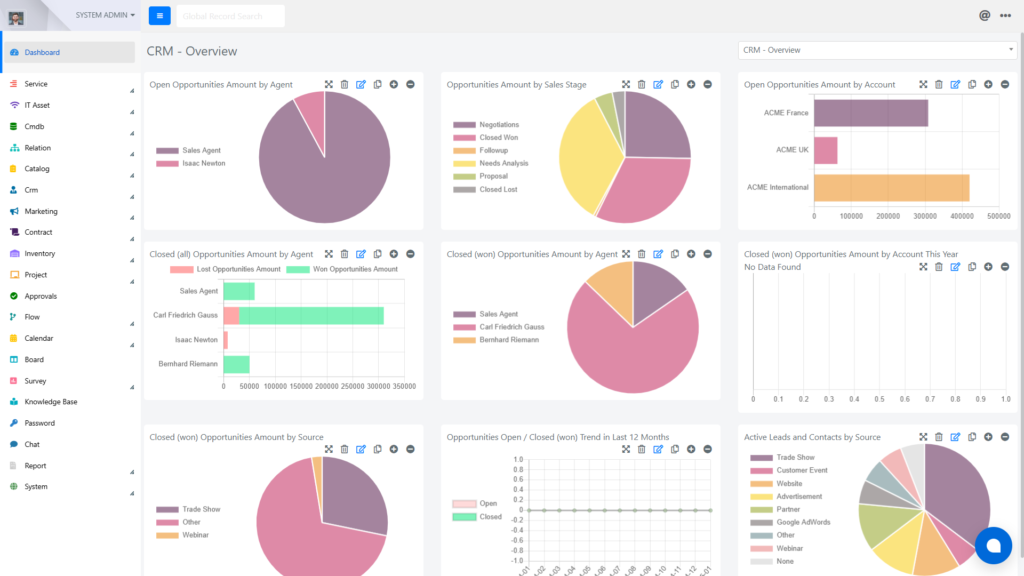
Task: Edit the Active Leads and Contacts by Source widget
Action: (x=955, y=437)
